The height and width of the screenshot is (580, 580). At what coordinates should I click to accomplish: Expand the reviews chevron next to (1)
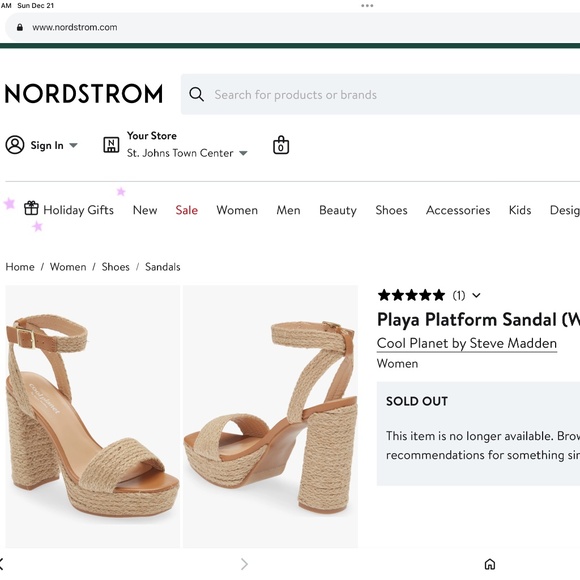click(x=476, y=295)
